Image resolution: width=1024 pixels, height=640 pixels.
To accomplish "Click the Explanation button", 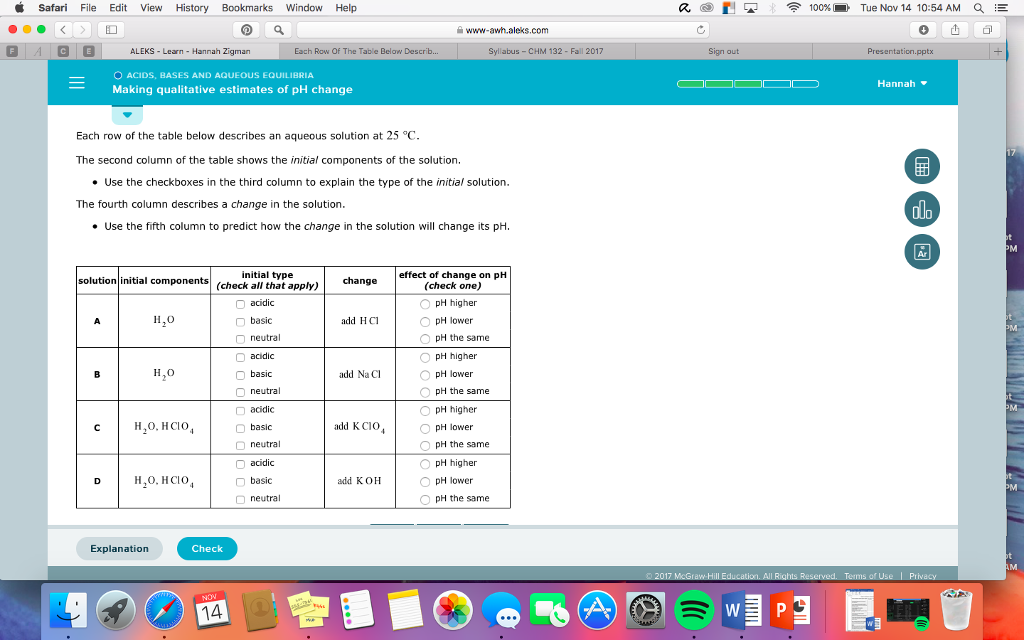I will click(119, 548).
